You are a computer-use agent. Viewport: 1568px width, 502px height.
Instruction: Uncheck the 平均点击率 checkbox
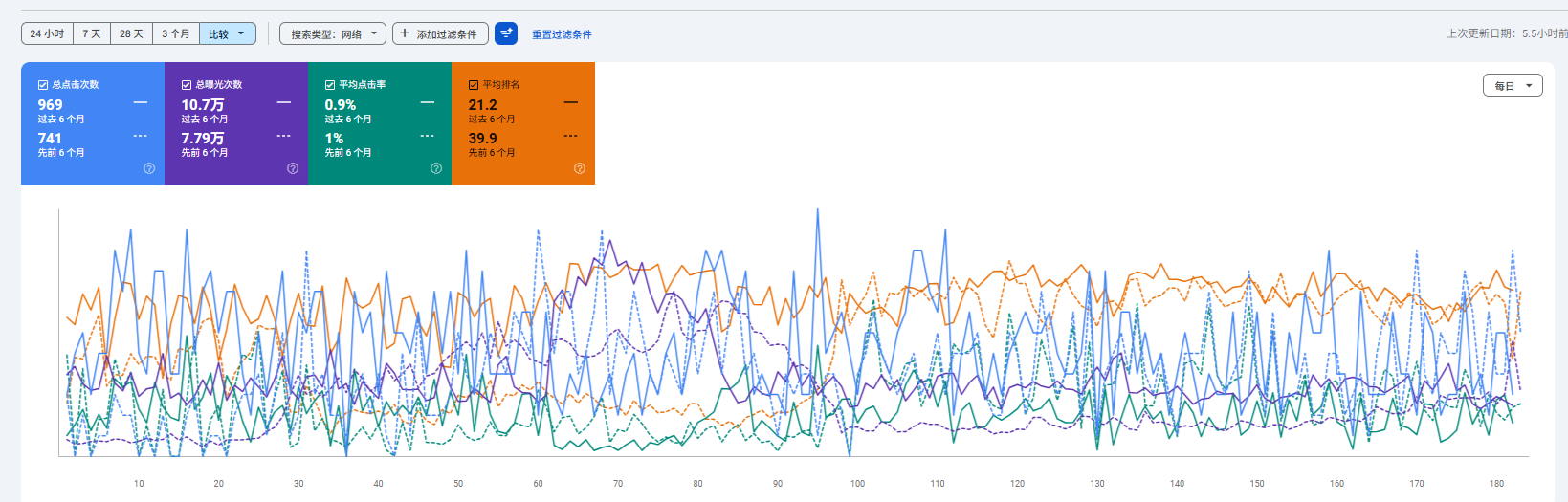[x=330, y=85]
